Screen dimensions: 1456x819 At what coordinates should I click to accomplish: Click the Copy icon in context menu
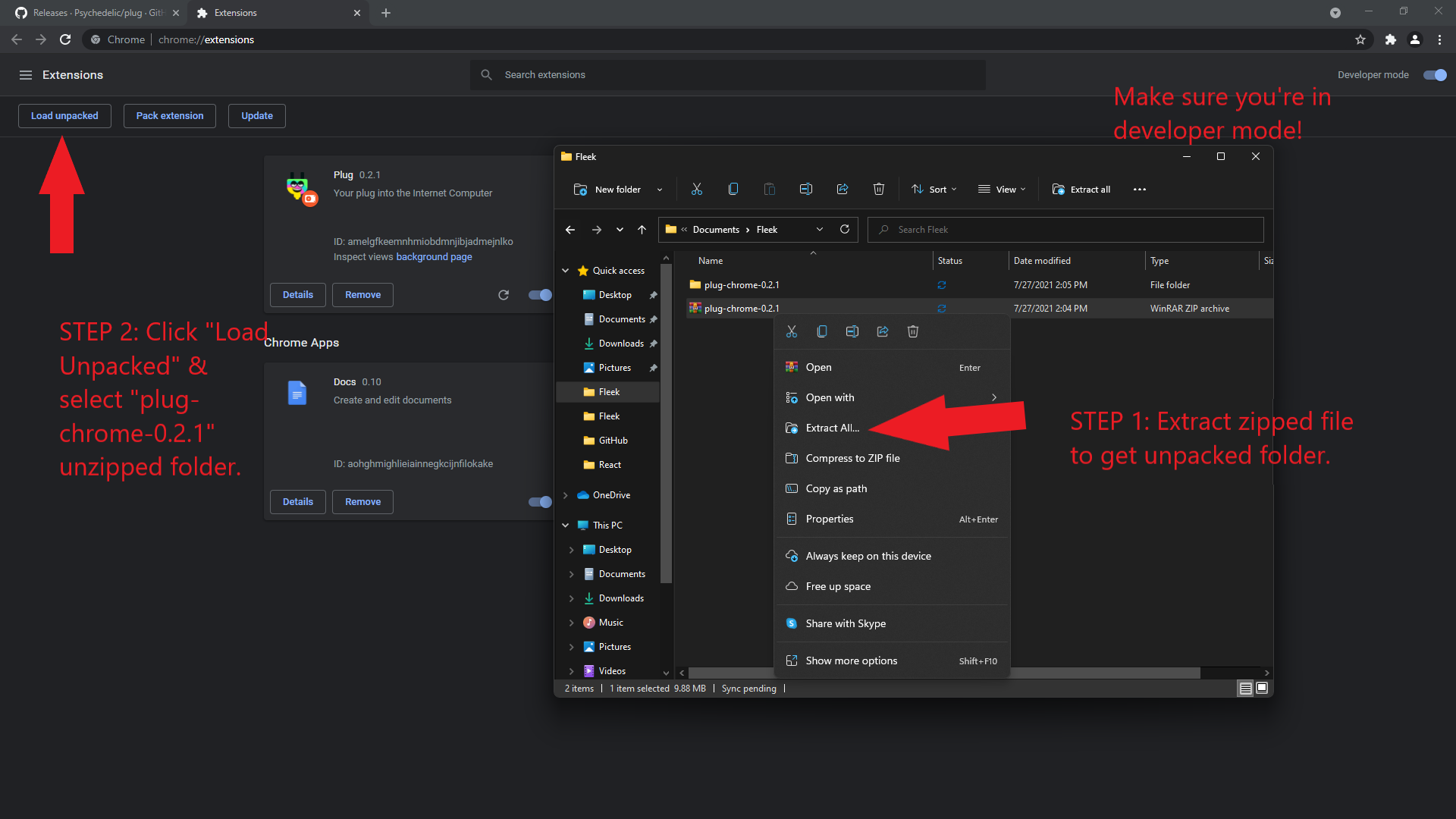[822, 331]
